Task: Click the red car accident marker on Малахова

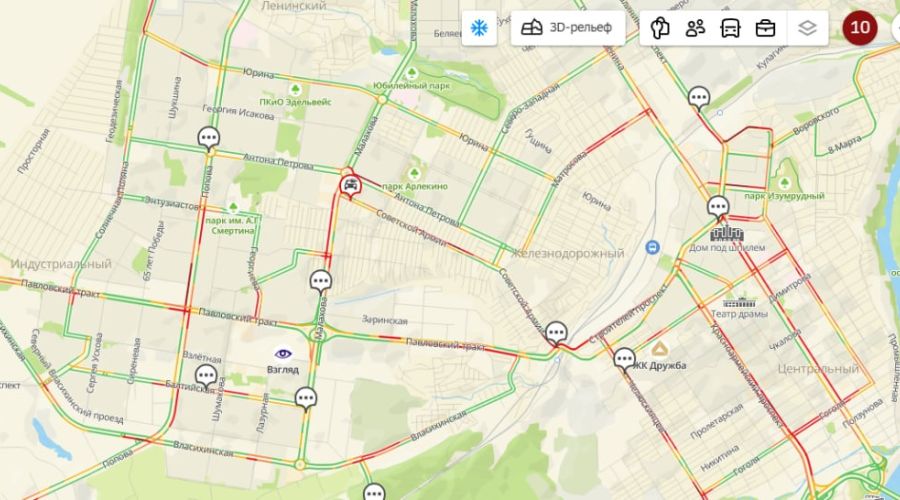Action: pyautogui.click(x=350, y=187)
